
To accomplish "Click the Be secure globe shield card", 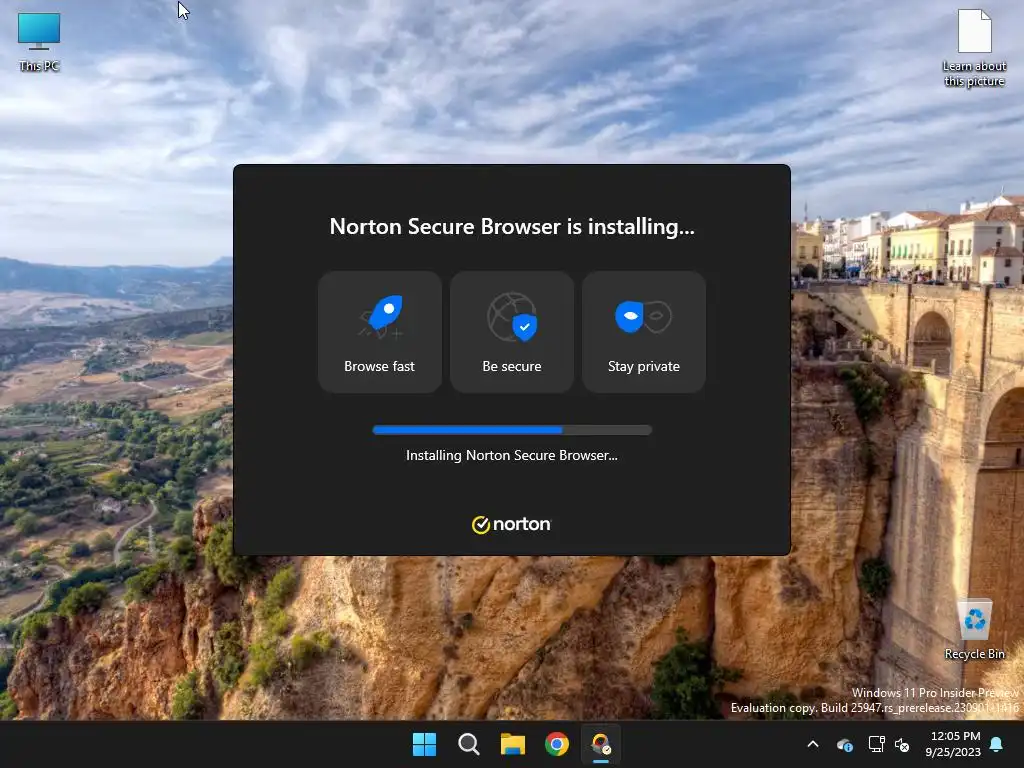I will 511,332.
